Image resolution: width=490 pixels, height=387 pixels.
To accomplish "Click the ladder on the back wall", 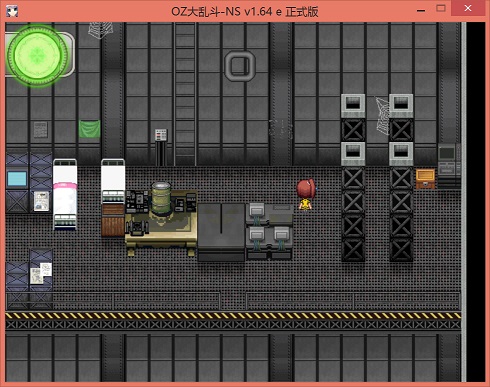I will click(185, 94).
